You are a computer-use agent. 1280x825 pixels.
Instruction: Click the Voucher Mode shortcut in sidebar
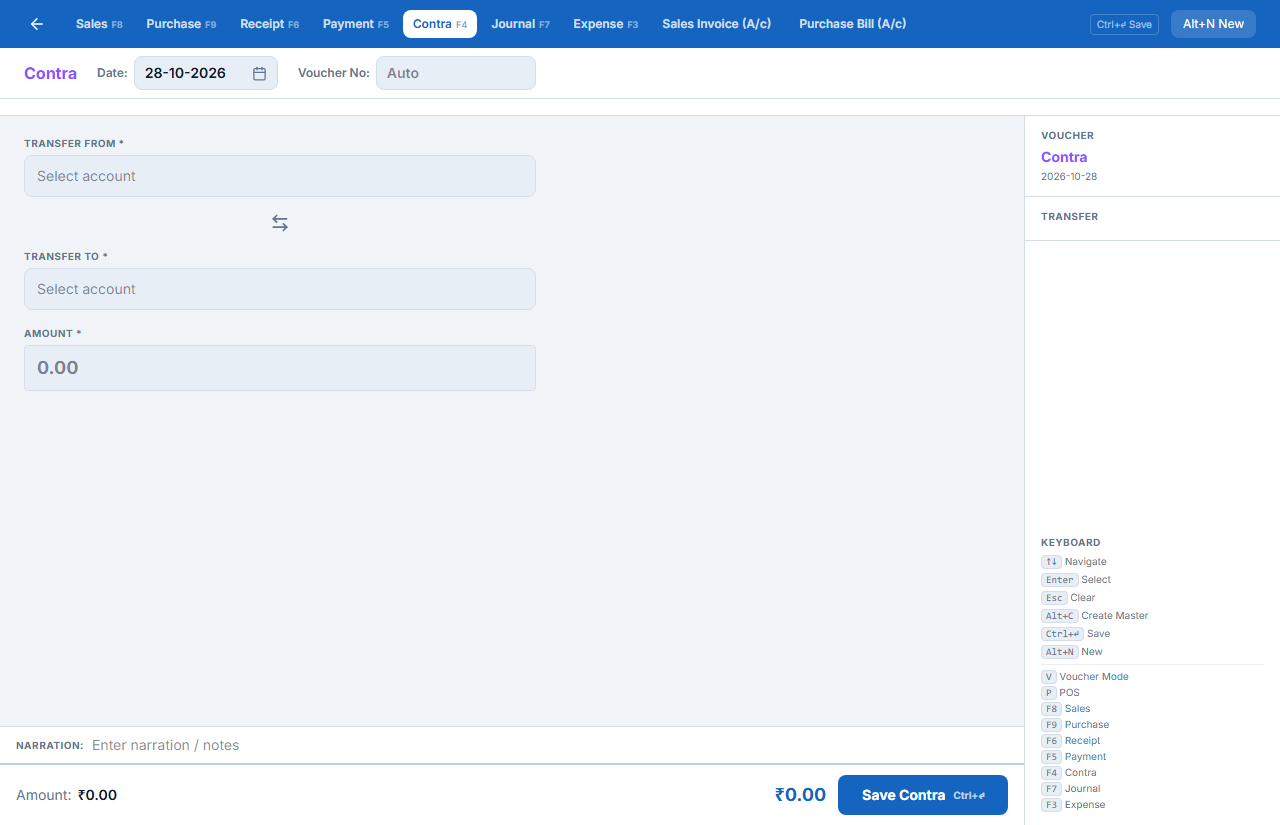[x=1085, y=677]
